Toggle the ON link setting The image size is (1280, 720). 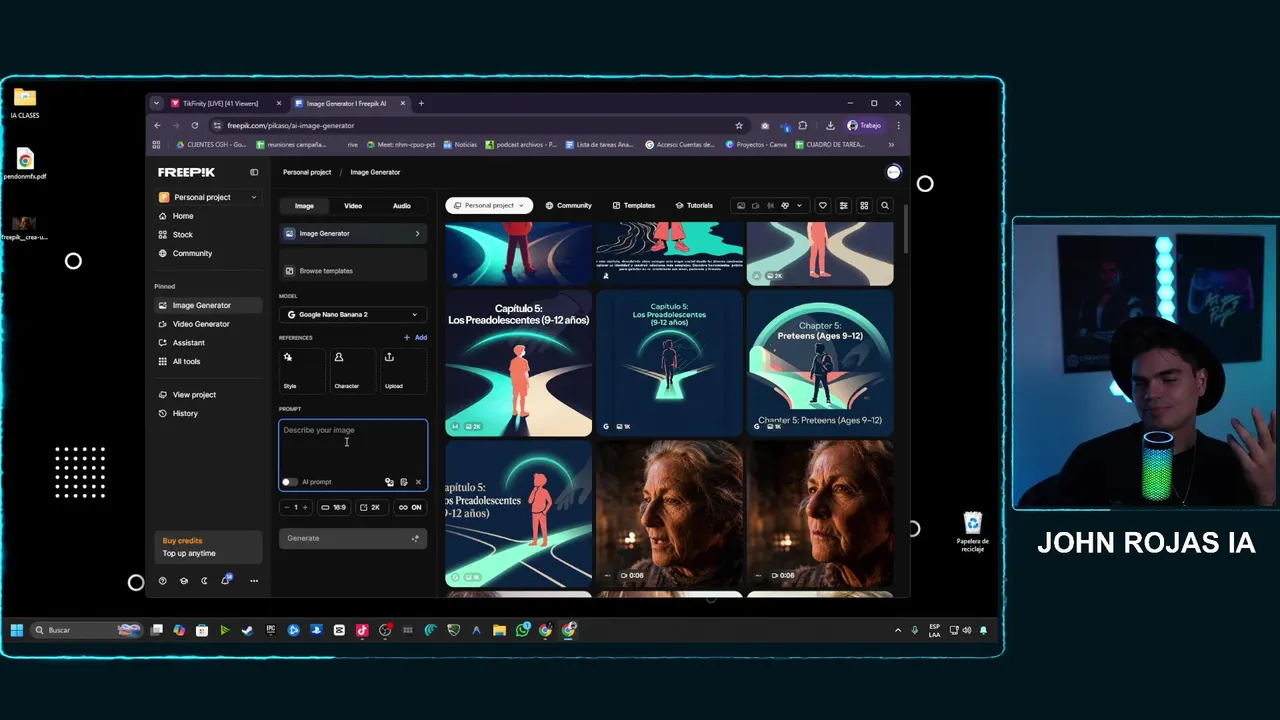(x=410, y=507)
